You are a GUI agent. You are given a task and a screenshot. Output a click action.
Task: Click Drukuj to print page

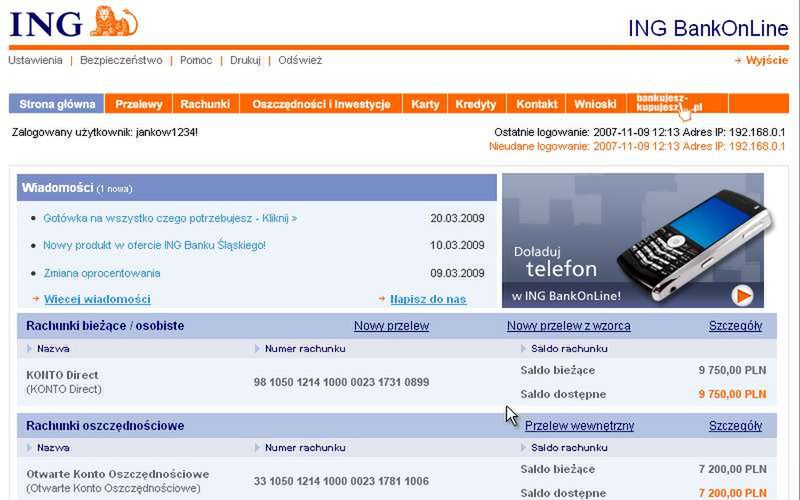click(245, 60)
